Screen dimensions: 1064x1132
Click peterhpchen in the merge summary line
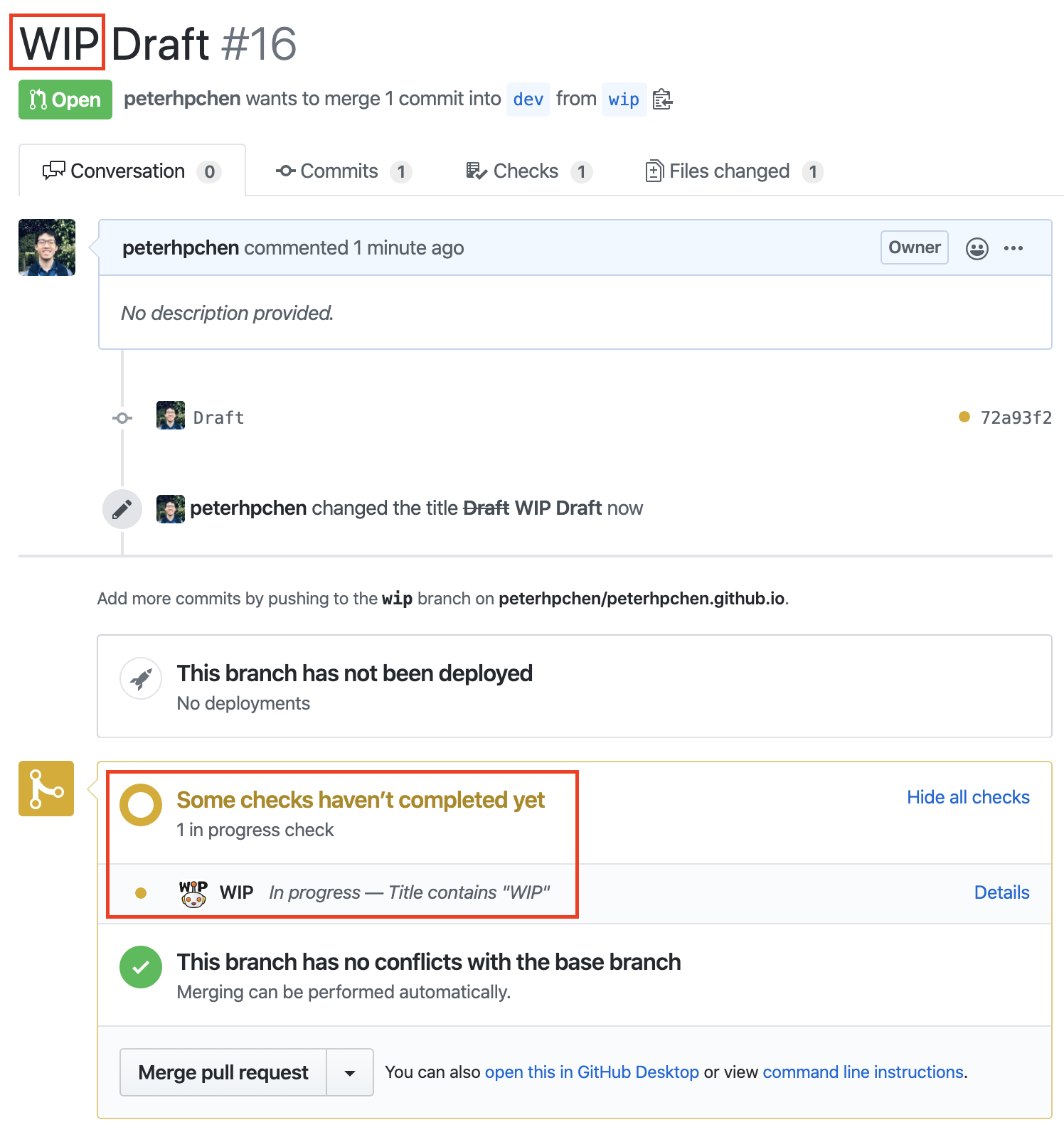tap(182, 98)
